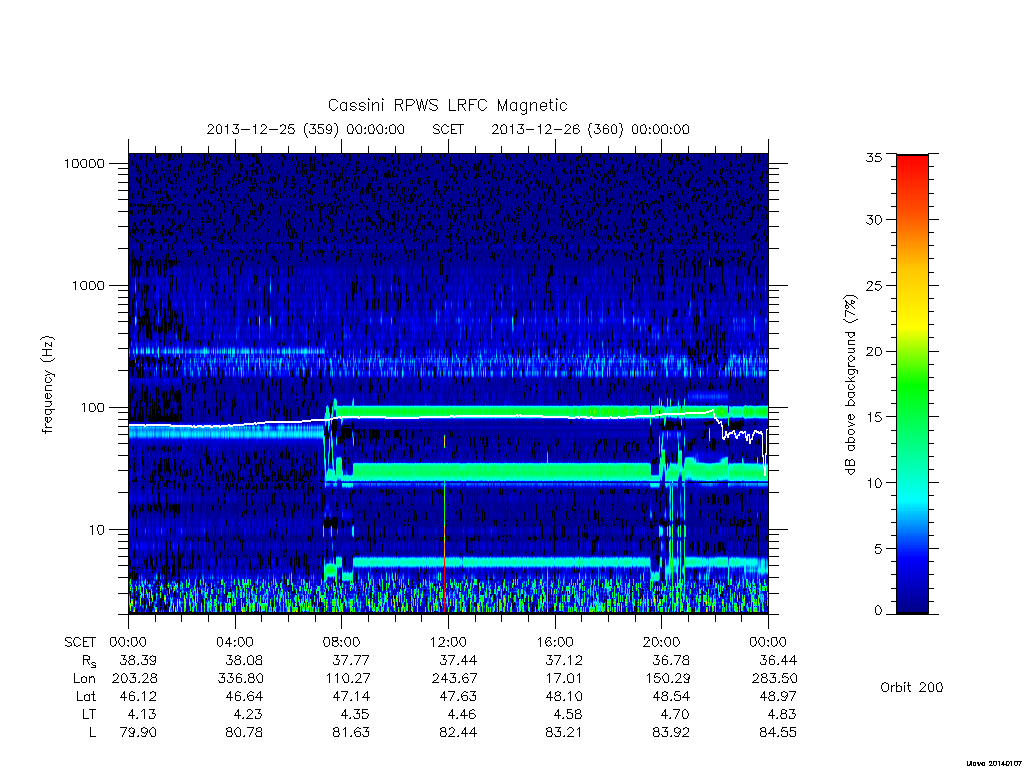This screenshot has height=768, width=1024.
Task: Click the colorbar tick label 35
Action: click(874, 157)
